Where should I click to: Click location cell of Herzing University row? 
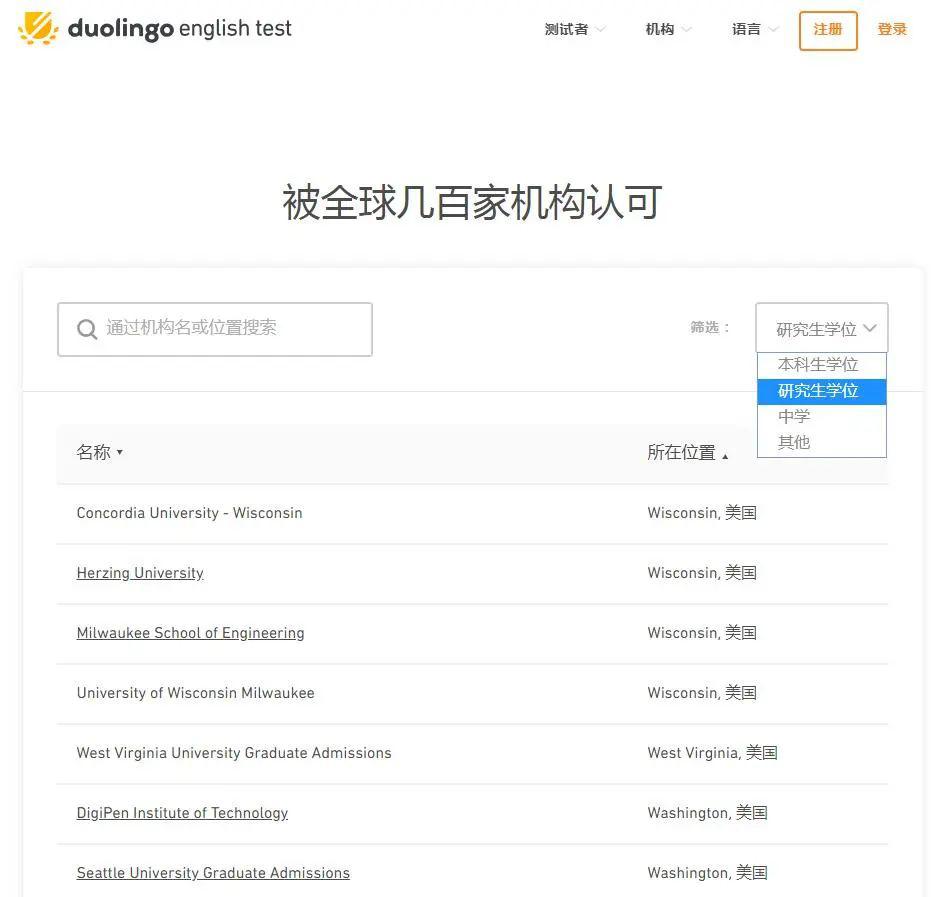pos(702,573)
